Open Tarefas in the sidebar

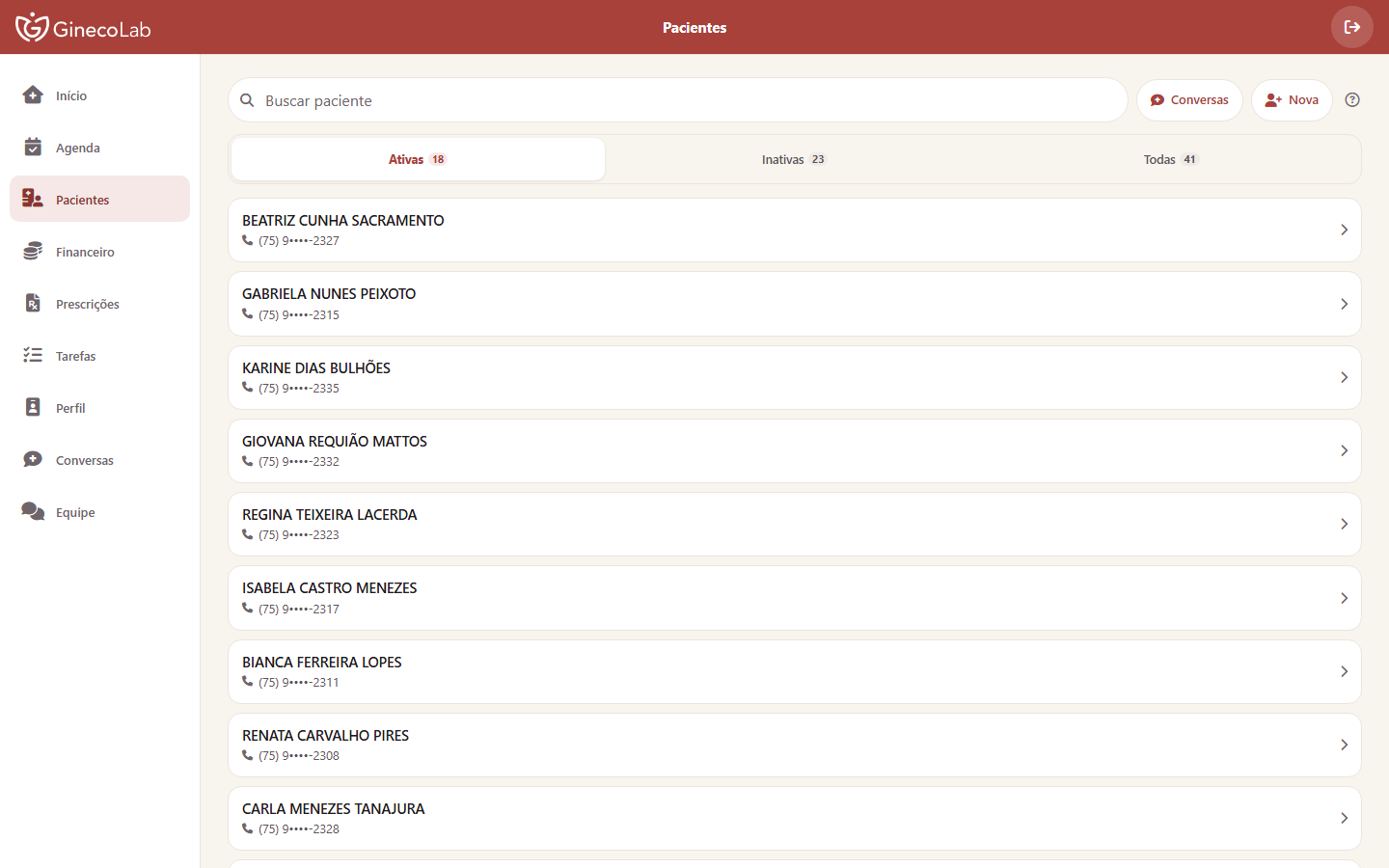[x=99, y=355]
